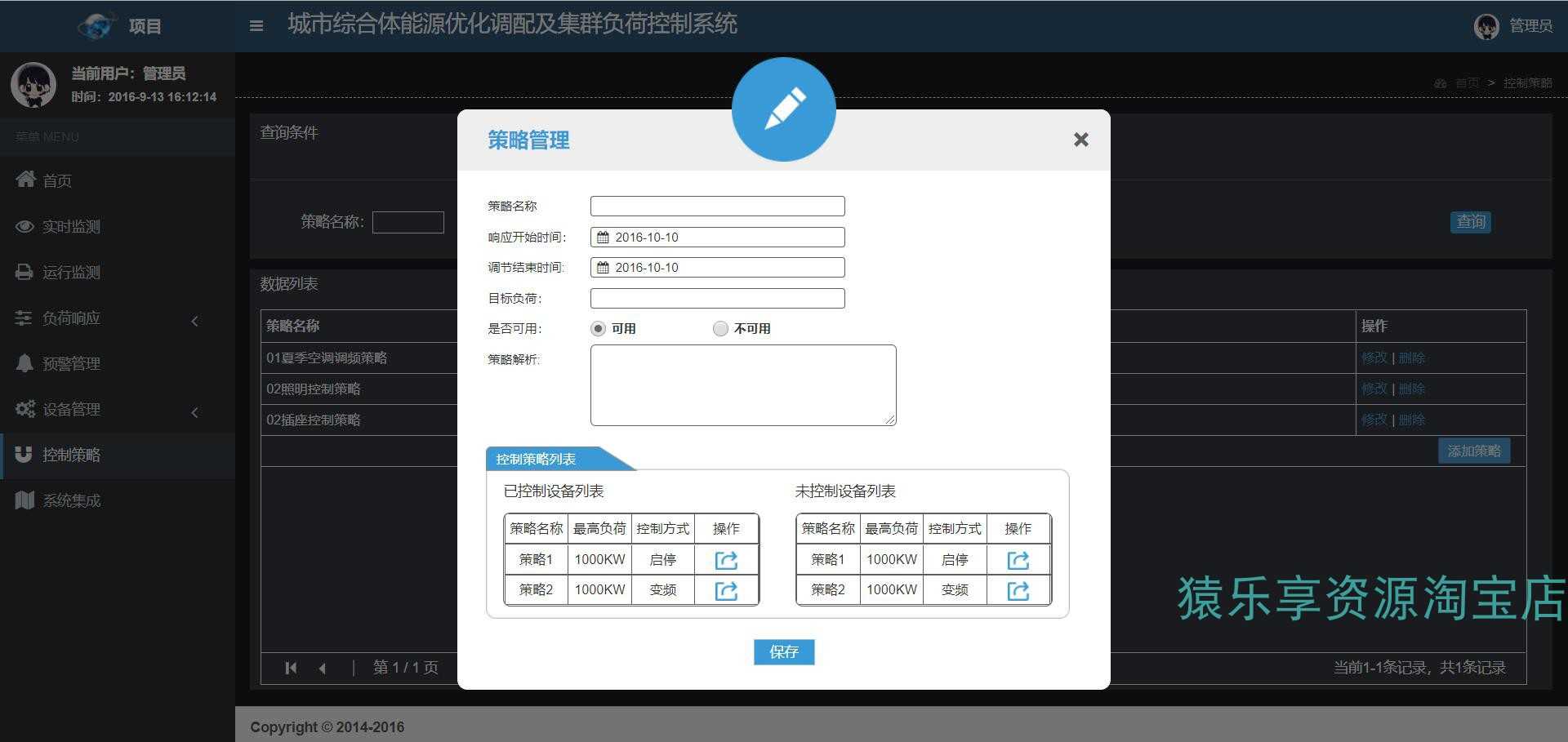
Task: Click 修改 link for 01夏季空调调频策略 row
Action: pyautogui.click(x=1374, y=358)
